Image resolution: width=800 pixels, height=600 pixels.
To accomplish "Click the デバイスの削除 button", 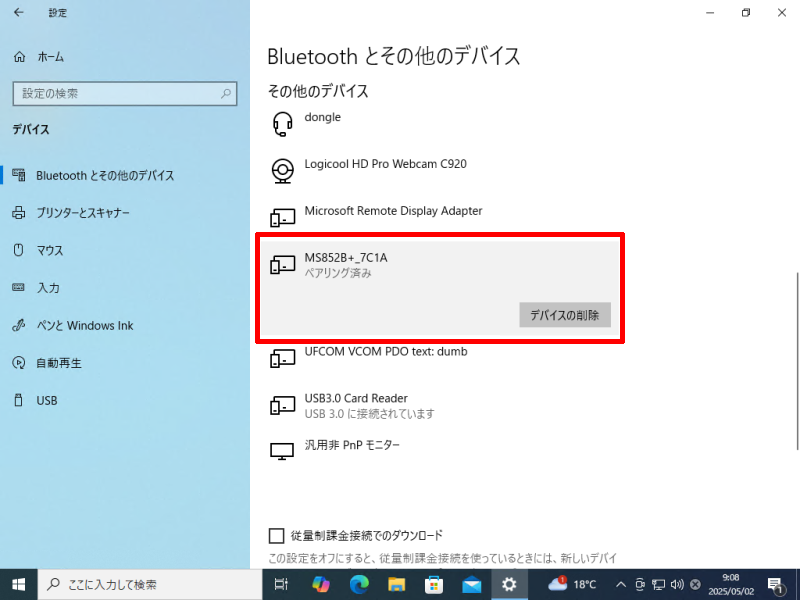I will point(565,315).
